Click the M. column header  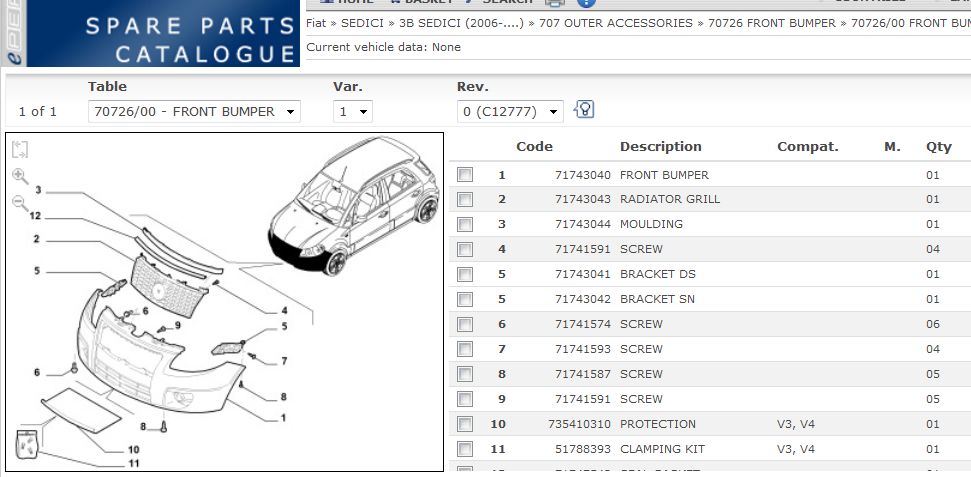tap(892, 147)
